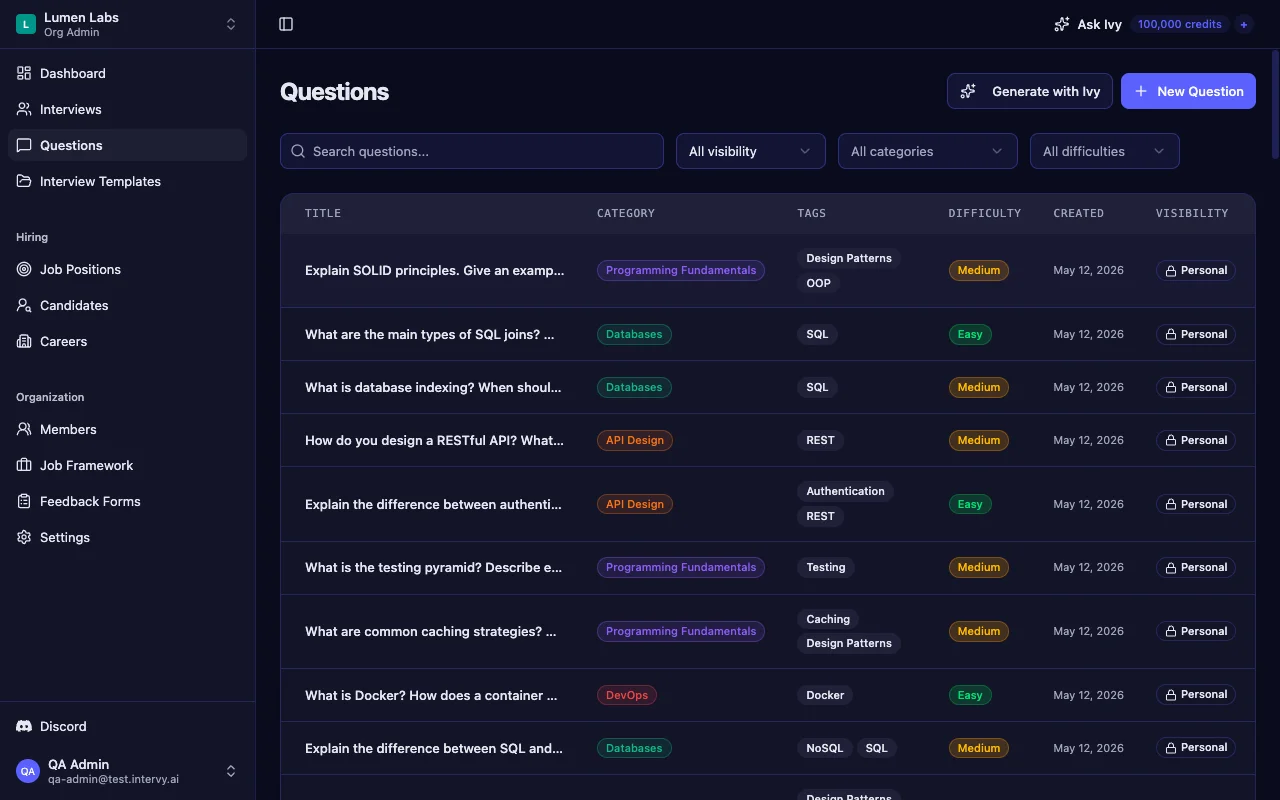This screenshot has height=800, width=1280.
Task: Click the OOP tag
Action: tap(819, 283)
